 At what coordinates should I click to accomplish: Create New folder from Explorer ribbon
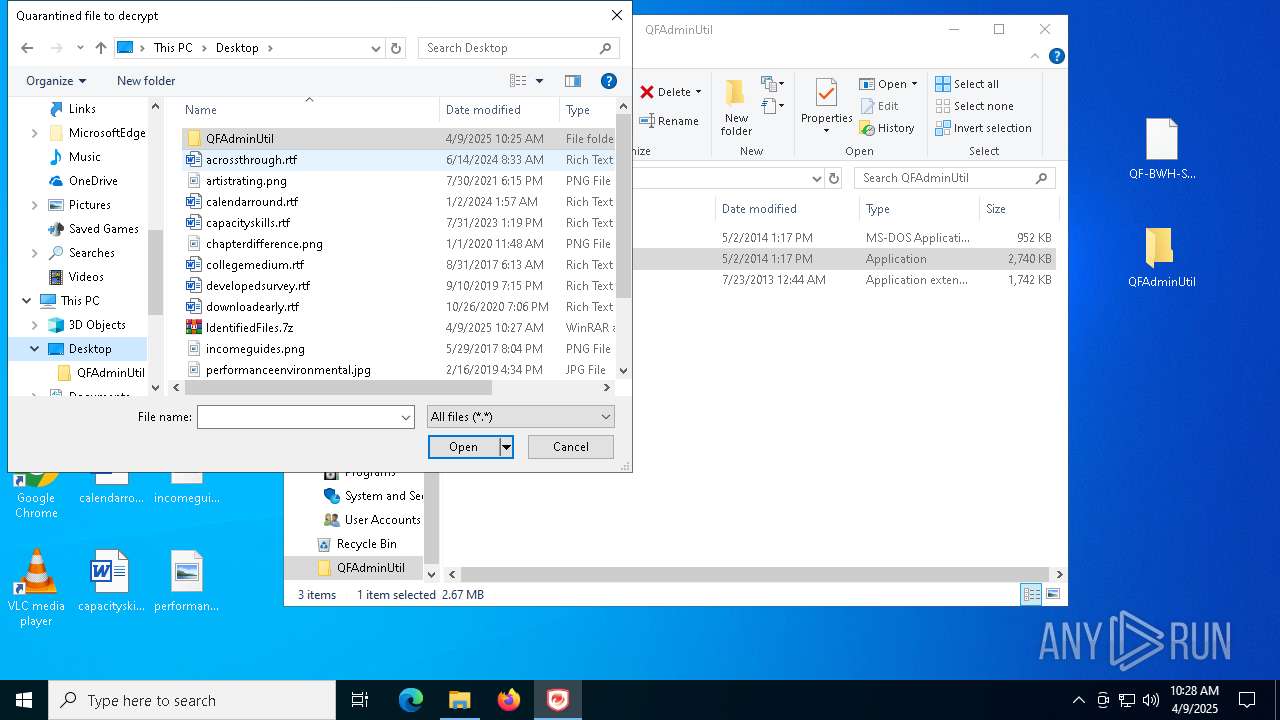pyautogui.click(x=736, y=108)
